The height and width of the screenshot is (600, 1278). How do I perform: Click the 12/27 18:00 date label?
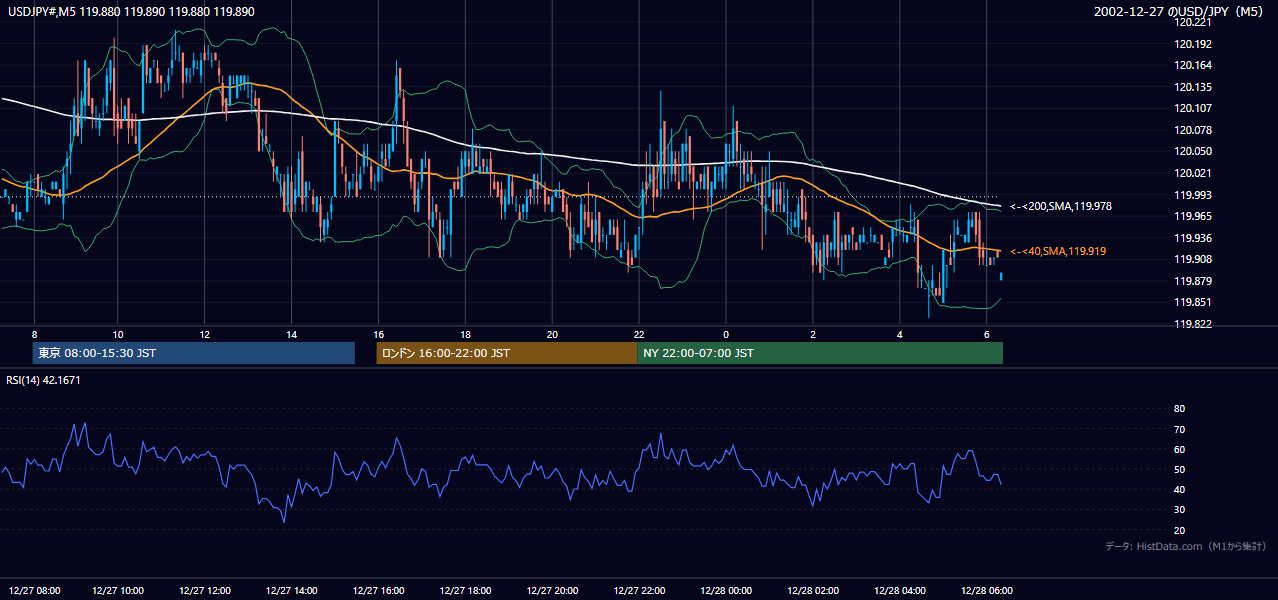pos(466,590)
